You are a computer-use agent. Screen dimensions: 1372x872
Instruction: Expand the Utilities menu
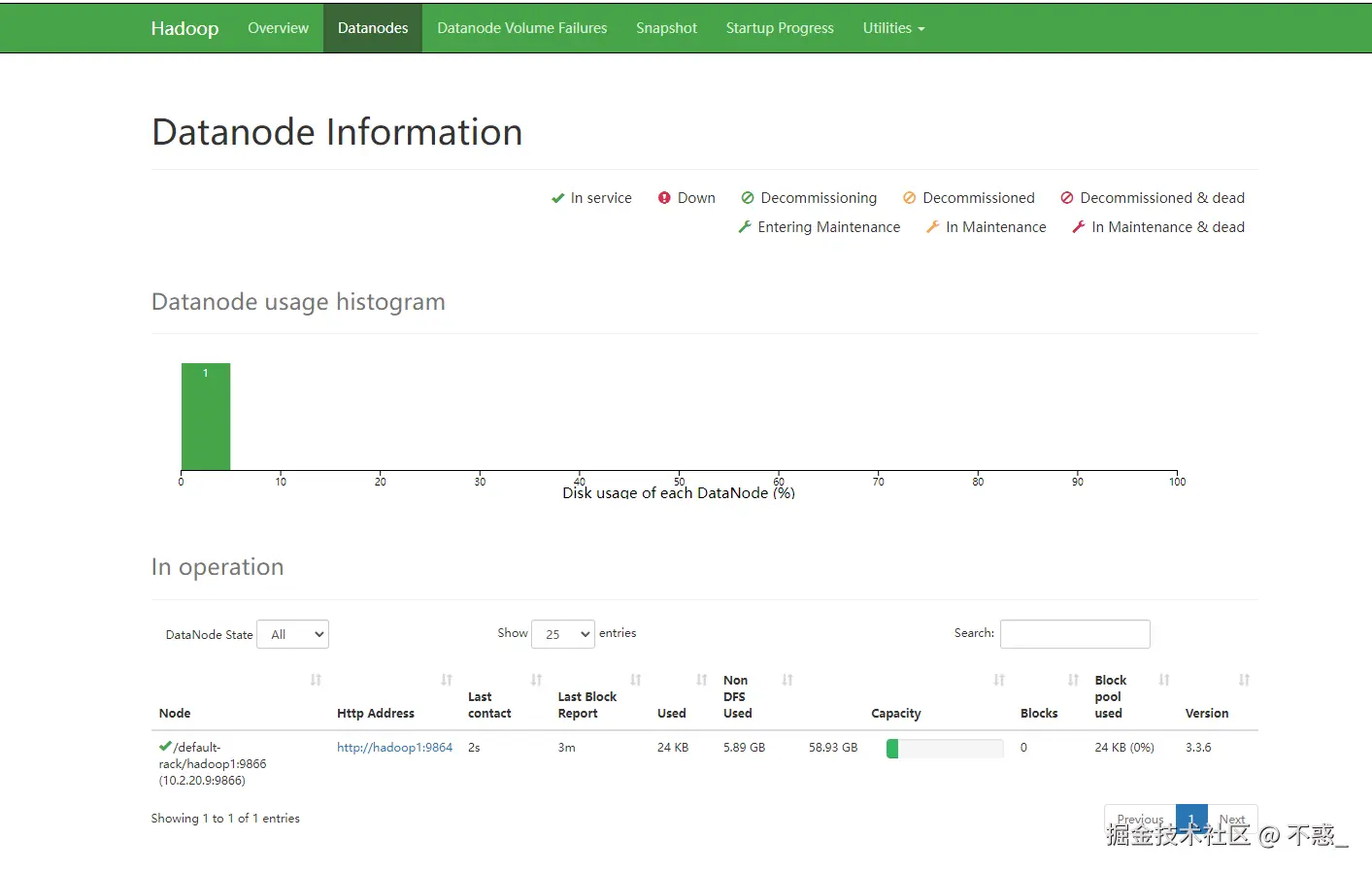893,28
